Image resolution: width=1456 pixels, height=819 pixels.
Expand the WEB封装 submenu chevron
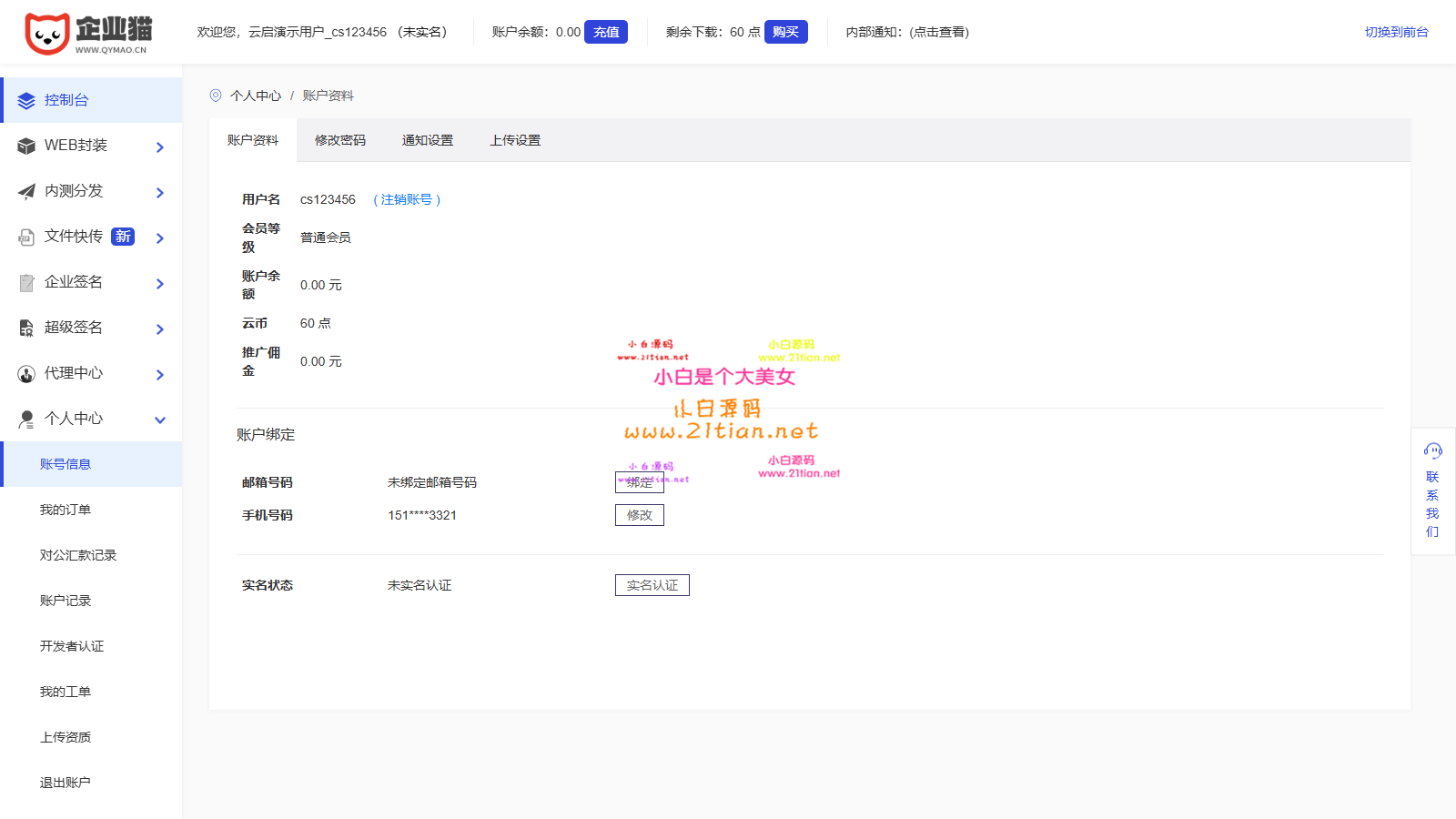[x=160, y=147]
